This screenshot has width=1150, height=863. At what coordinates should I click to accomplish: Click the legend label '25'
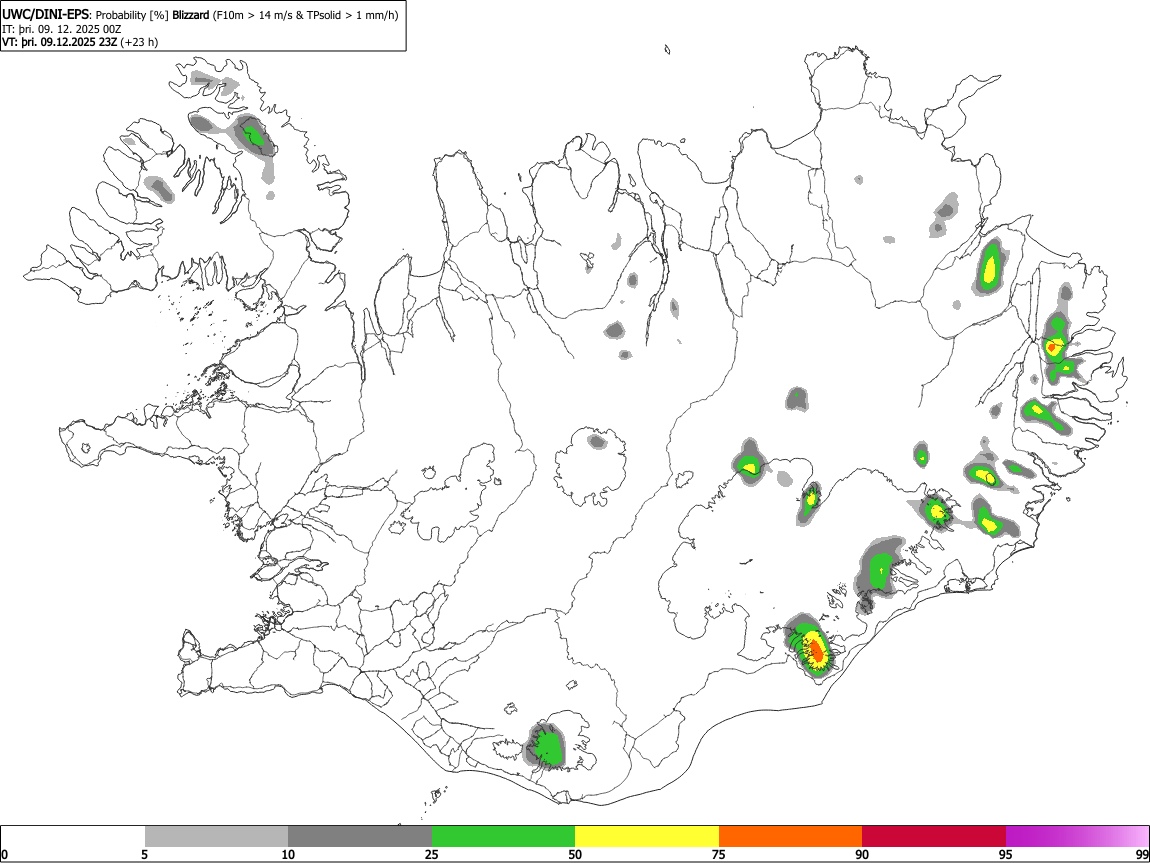[432, 854]
